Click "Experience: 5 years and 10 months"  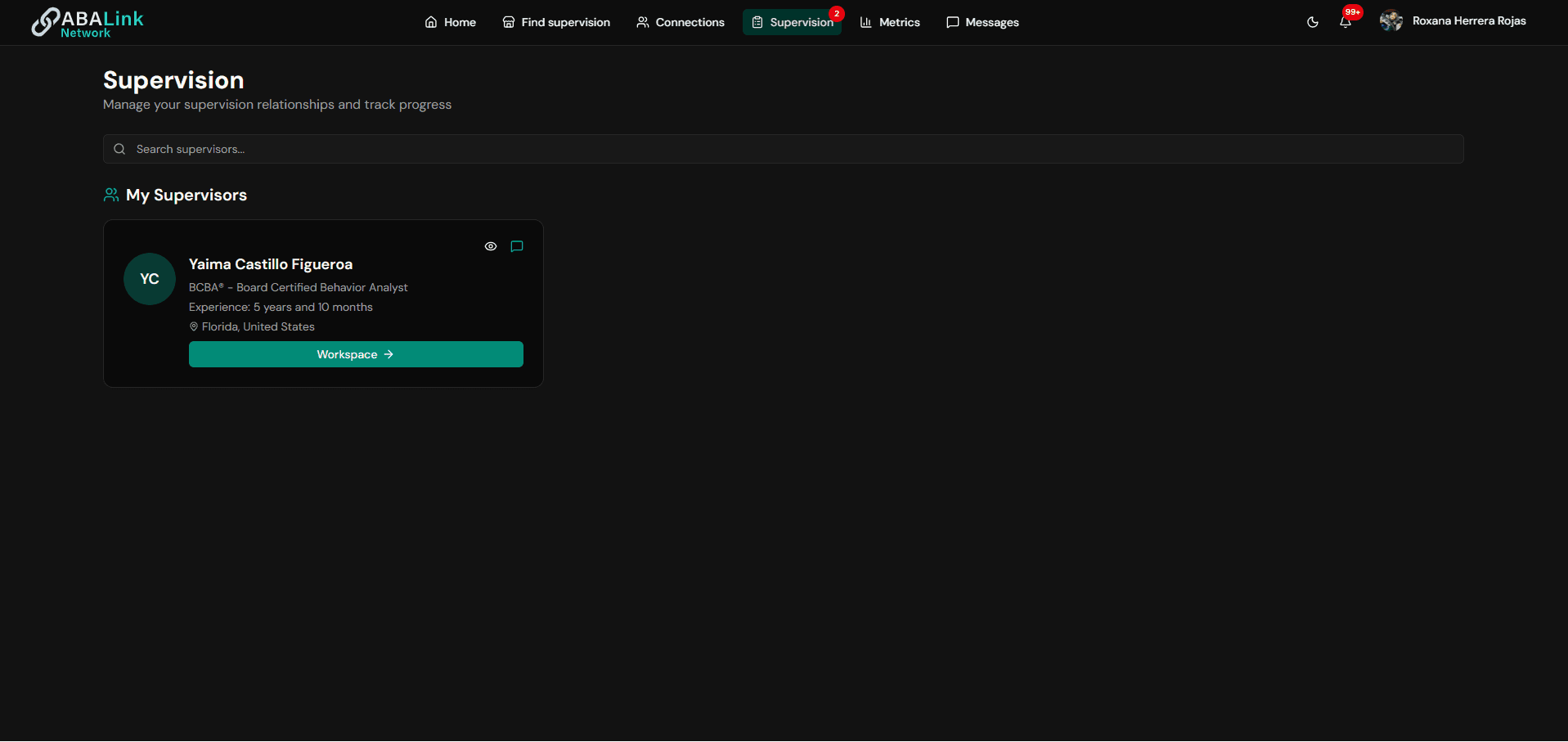tap(281, 307)
